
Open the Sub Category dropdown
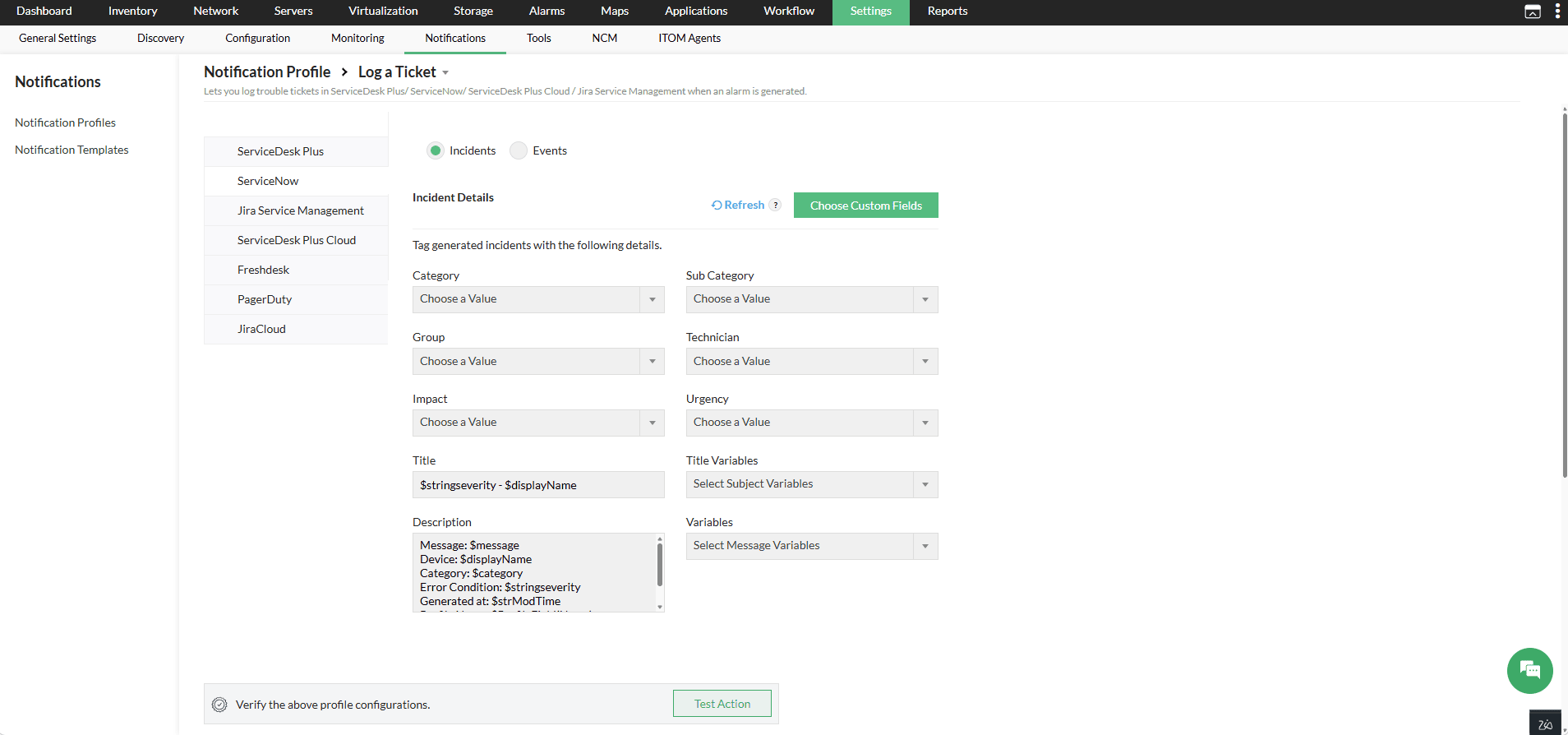point(812,299)
